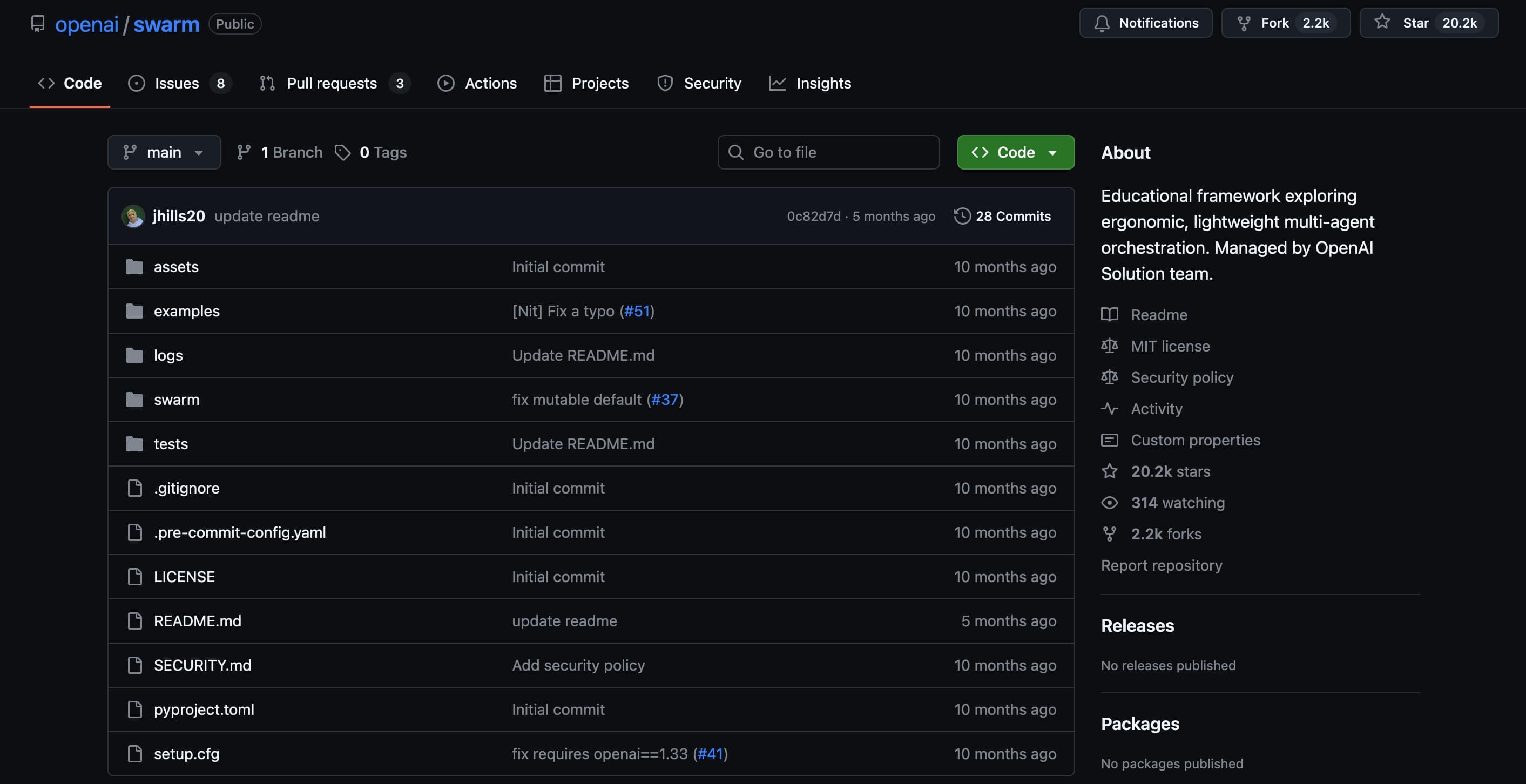Open the tags label icon

pos(342,152)
